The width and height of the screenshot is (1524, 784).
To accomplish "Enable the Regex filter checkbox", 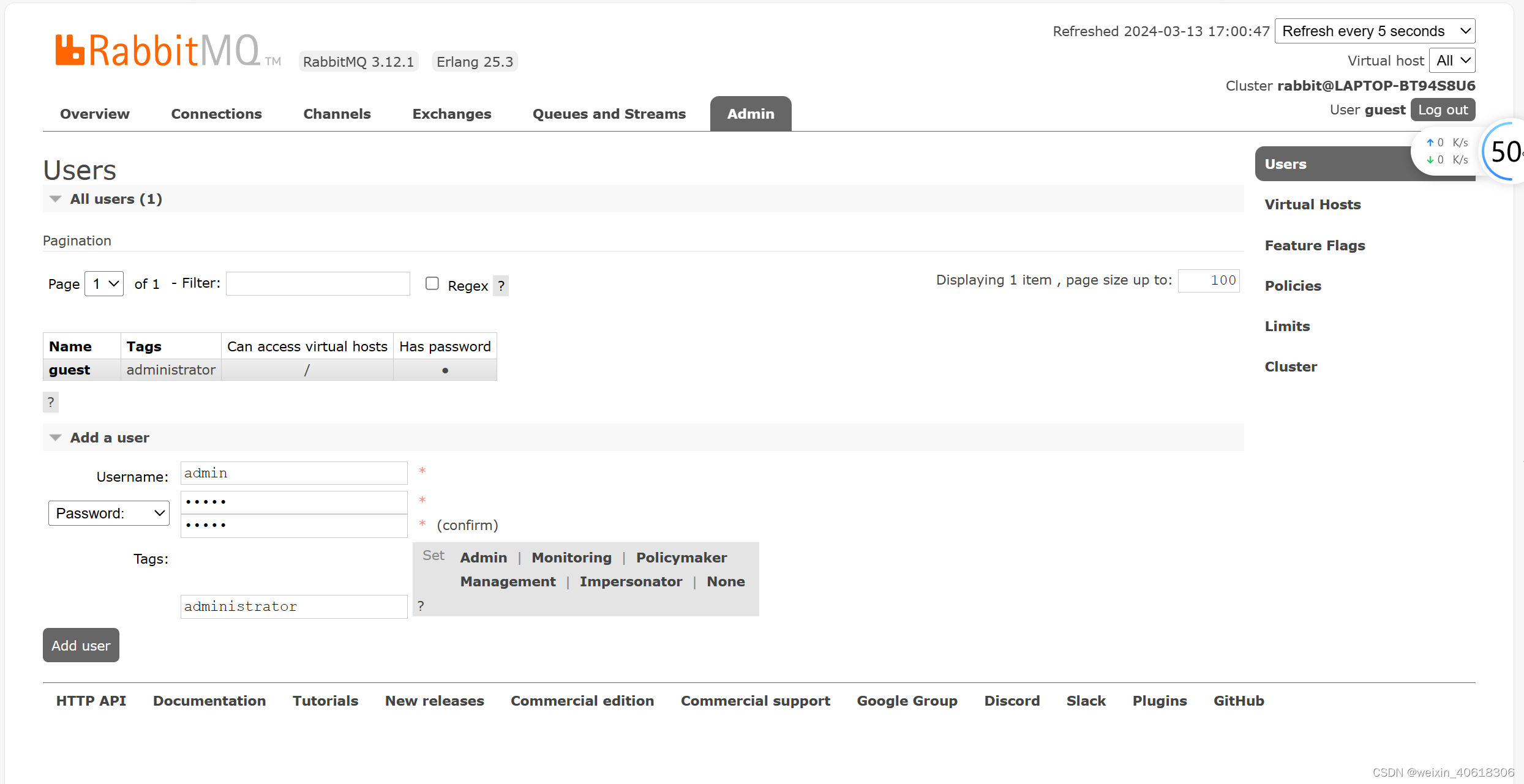I will (x=432, y=283).
